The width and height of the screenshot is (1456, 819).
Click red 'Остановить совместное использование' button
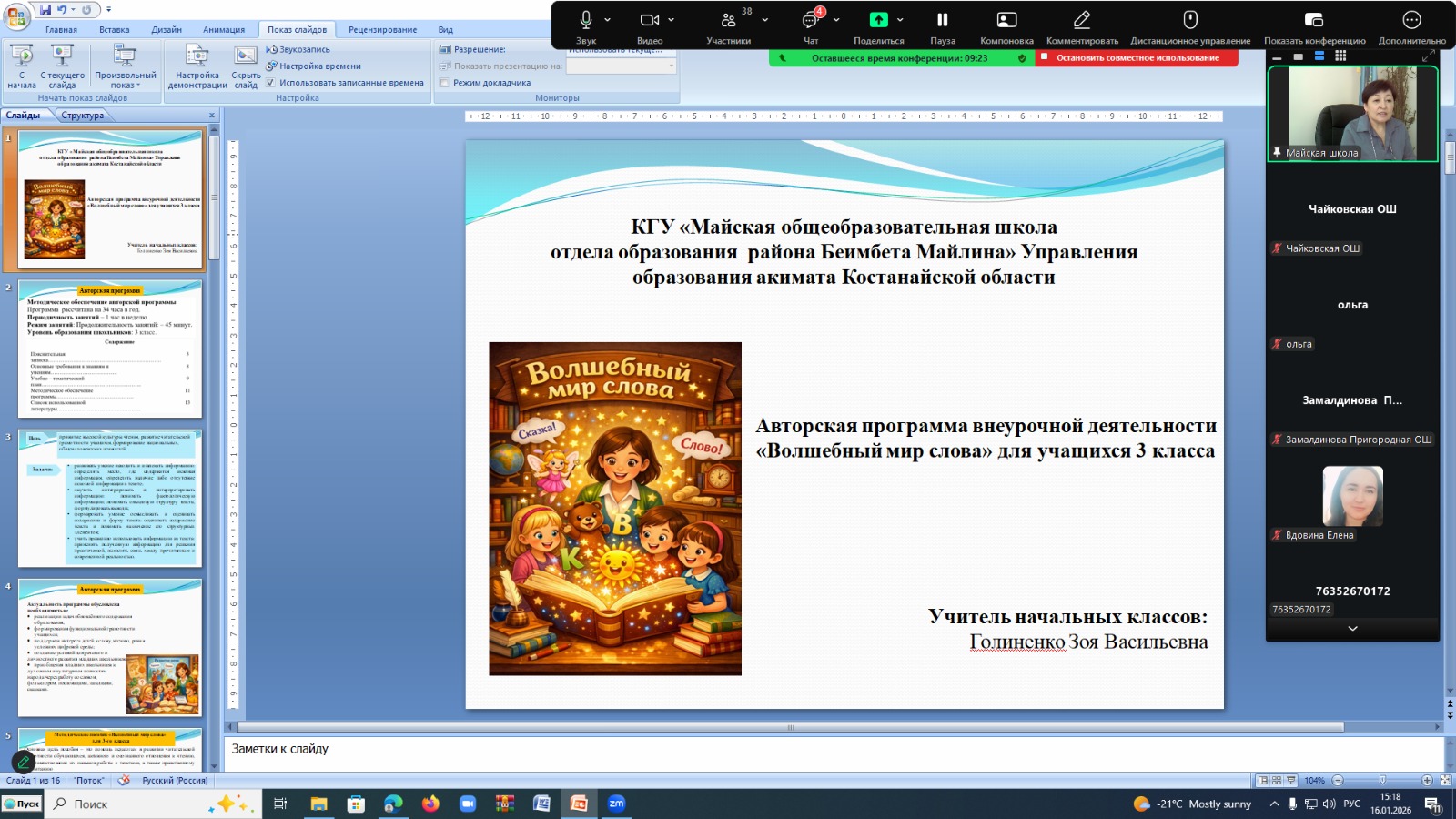tap(1137, 58)
